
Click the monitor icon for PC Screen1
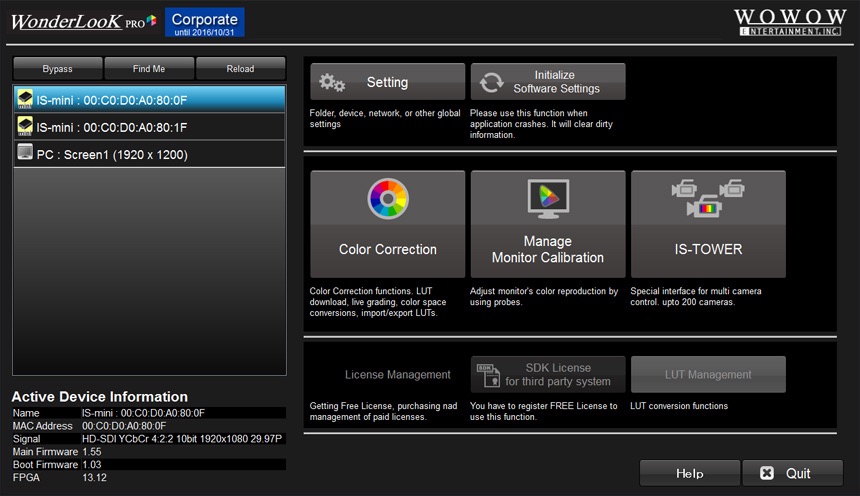(25, 152)
